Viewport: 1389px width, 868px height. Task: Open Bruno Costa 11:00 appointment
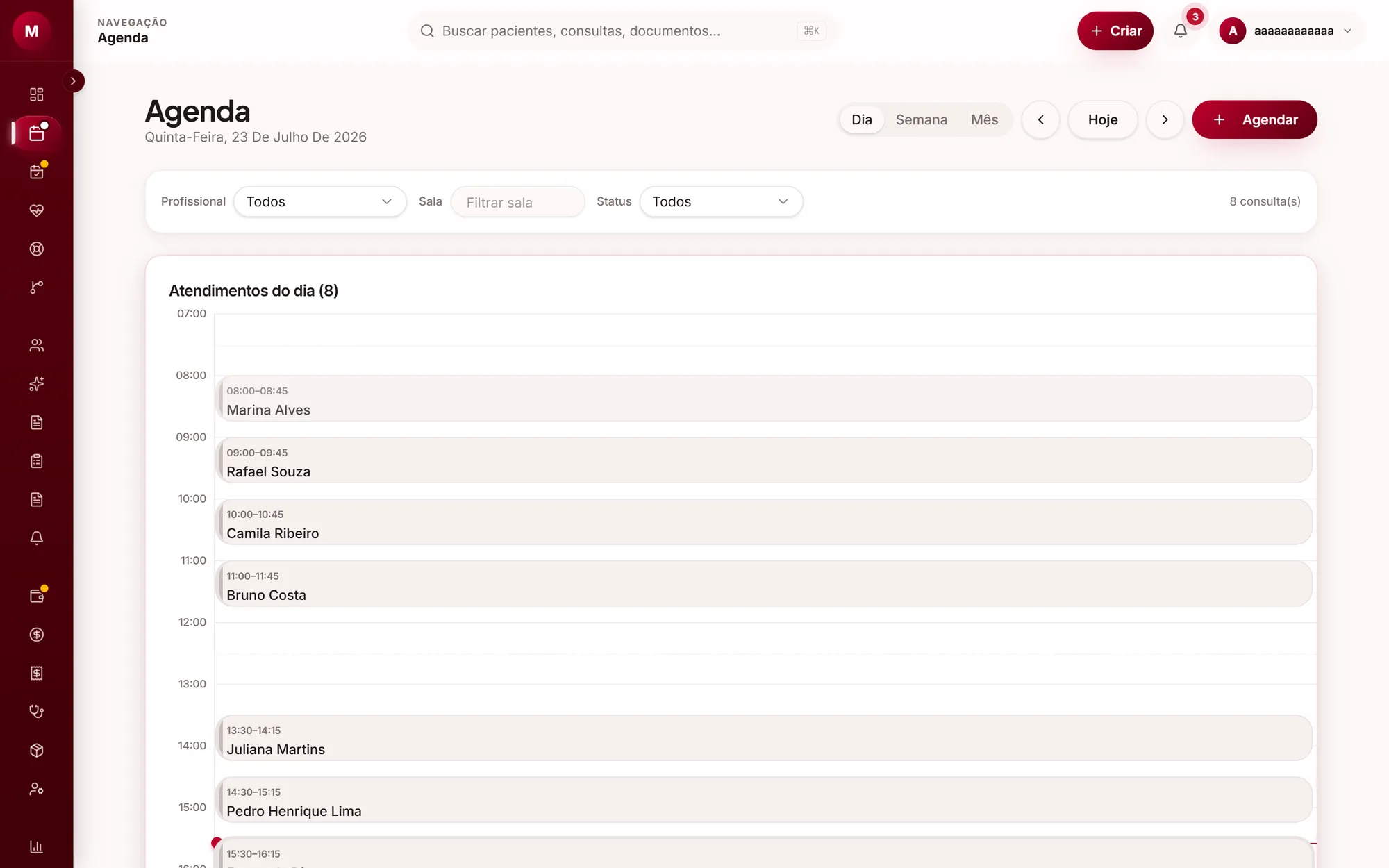point(764,584)
